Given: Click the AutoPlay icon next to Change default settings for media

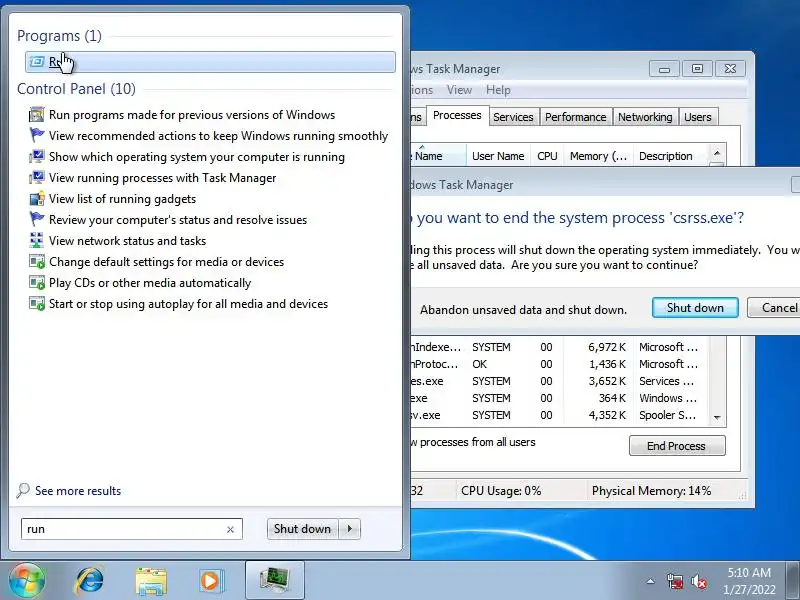Looking at the screenshot, I should (x=37, y=262).
